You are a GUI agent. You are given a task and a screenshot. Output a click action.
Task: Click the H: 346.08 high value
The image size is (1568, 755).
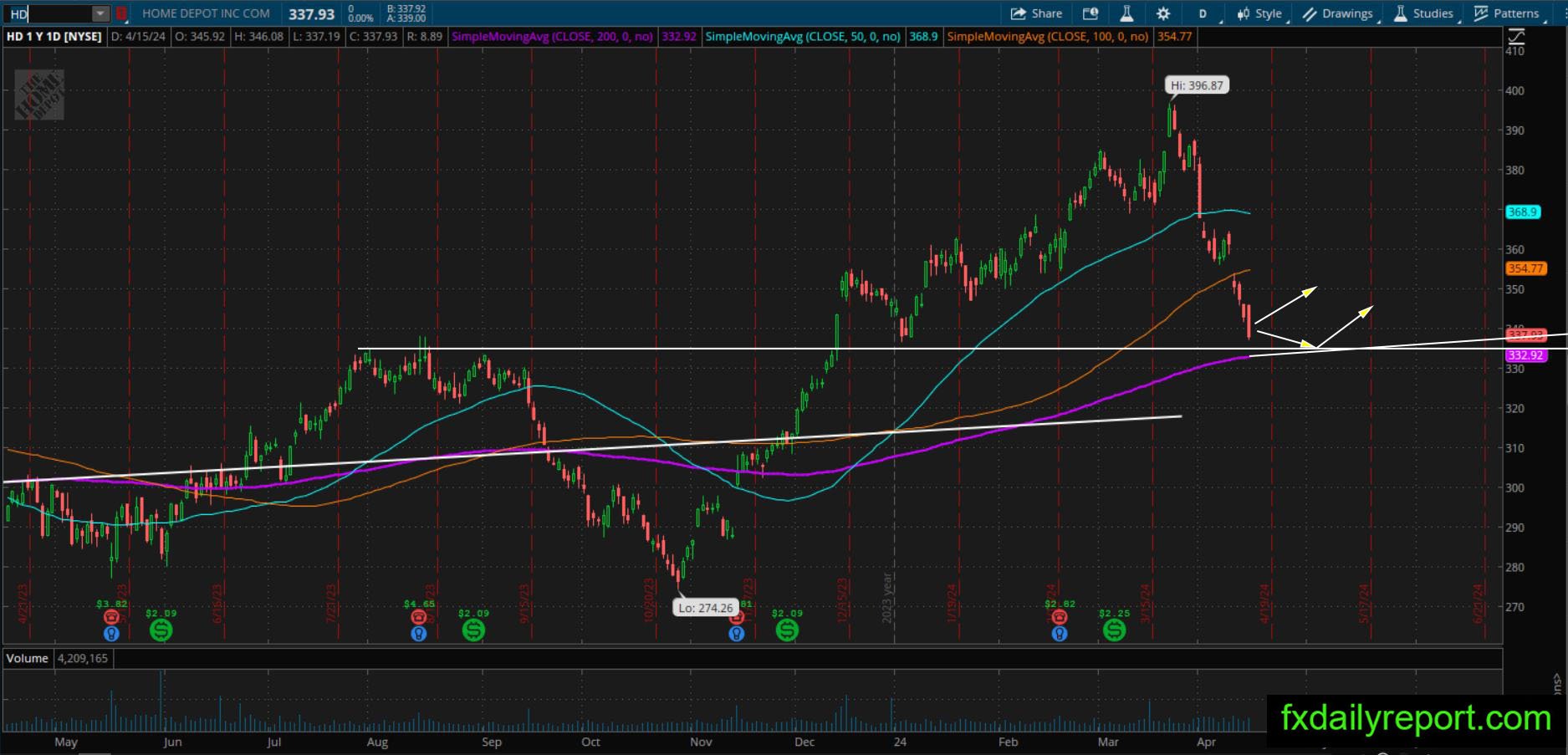click(x=258, y=37)
